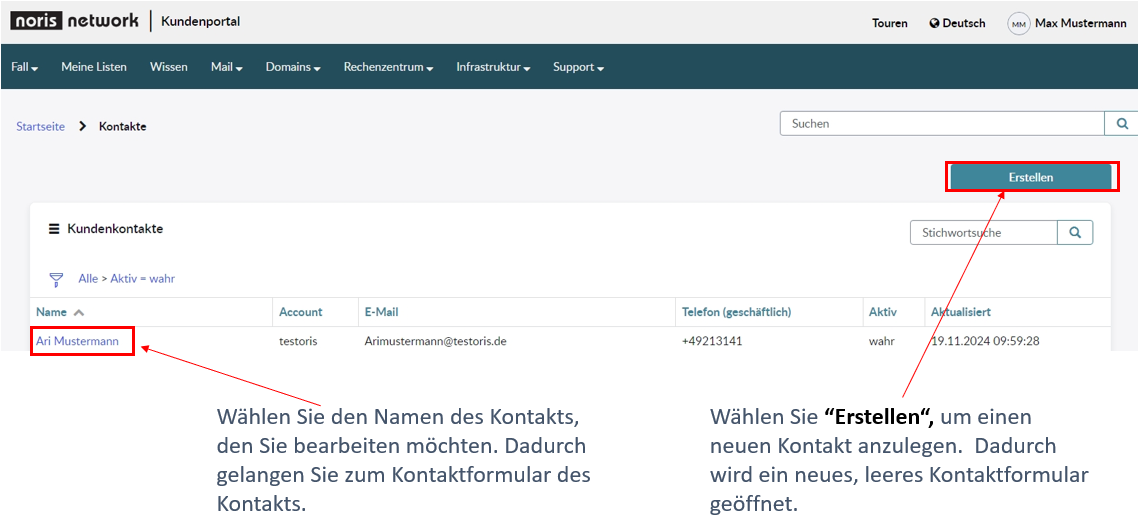Click the testoris account cell
This screenshot has width=1138, height=517.
(298, 341)
